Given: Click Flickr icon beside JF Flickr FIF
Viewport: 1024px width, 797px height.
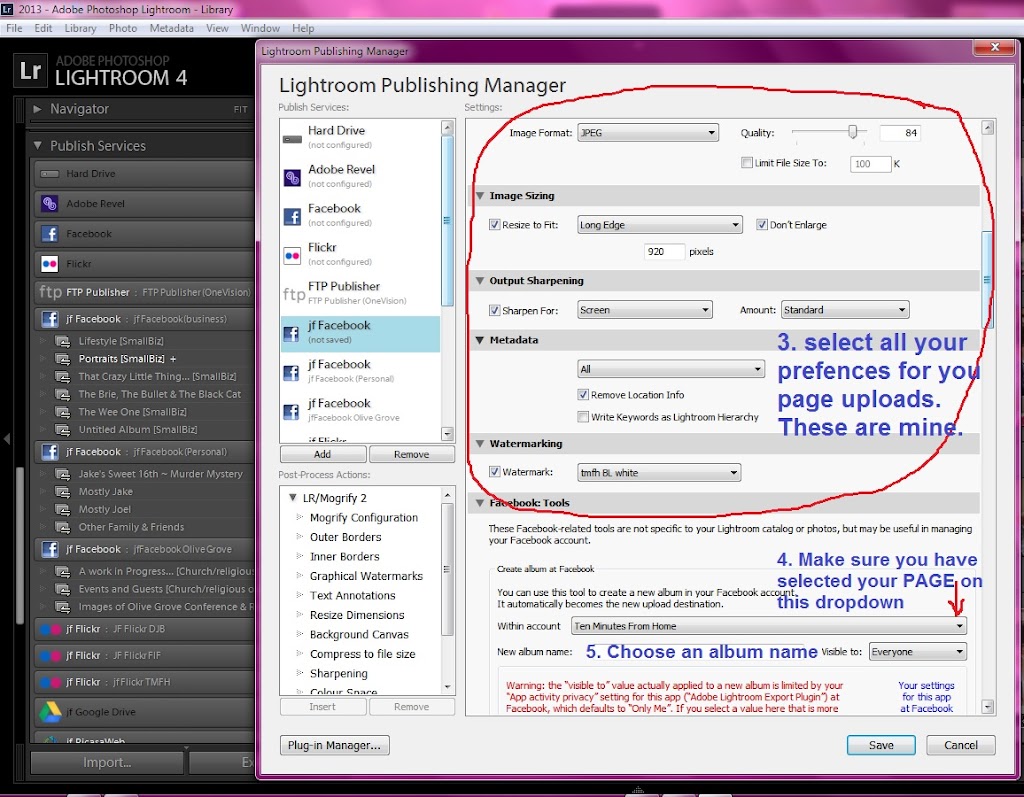Looking at the screenshot, I should coord(50,655).
